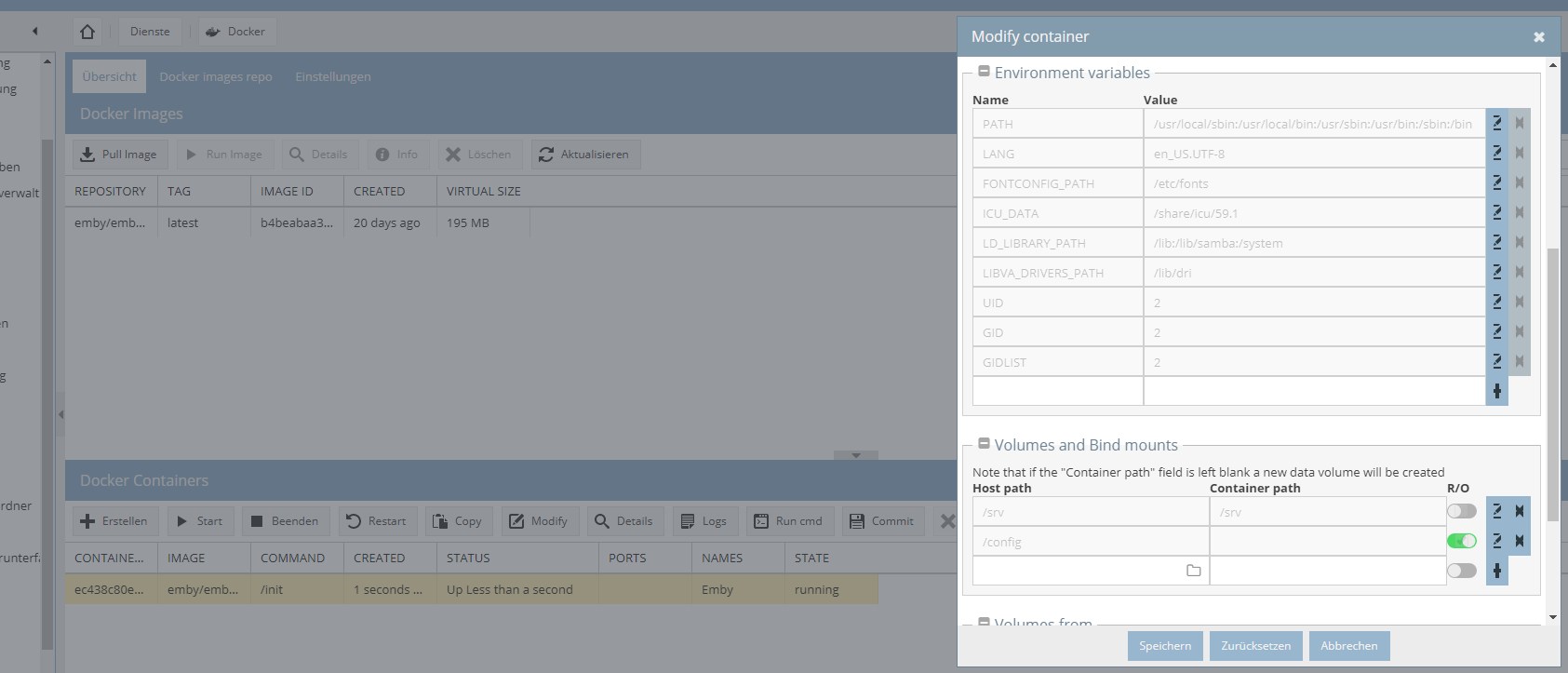Select the Docker breadcrumb
1568x673 pixels.
235,32
